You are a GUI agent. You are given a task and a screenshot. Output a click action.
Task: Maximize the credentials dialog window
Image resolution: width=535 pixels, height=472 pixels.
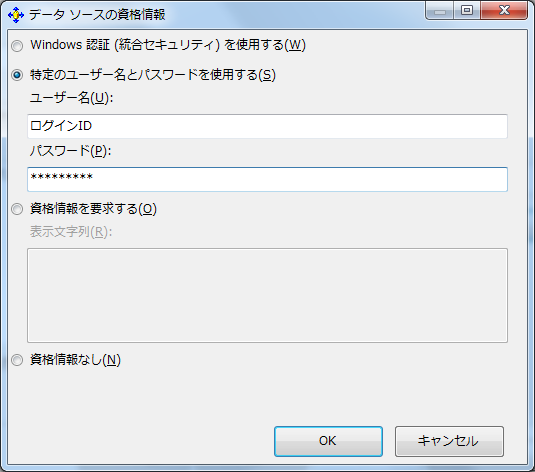click(x=467, y=11)
